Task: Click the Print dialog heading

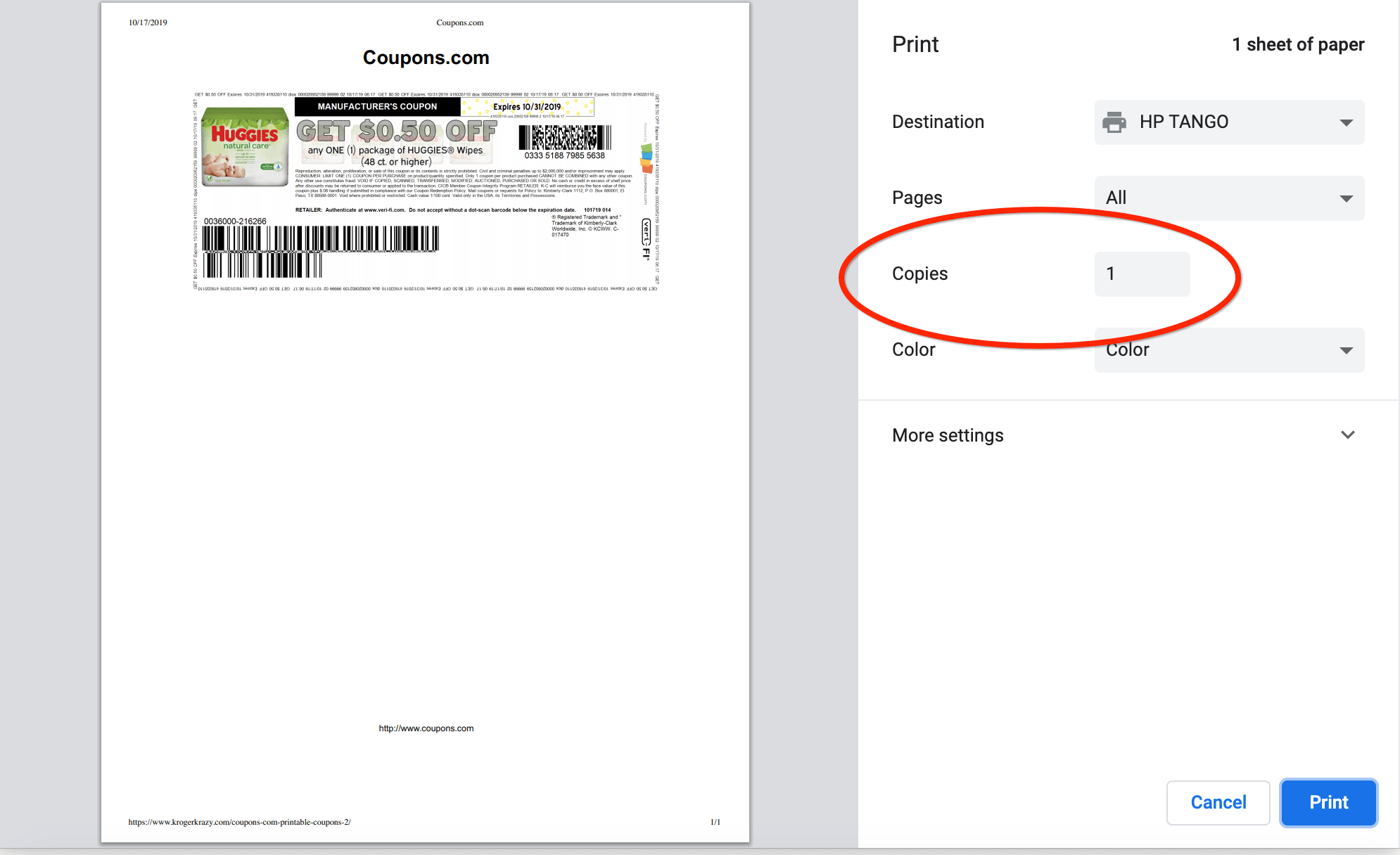Action: pyautogui.click(x=915, y=44)
